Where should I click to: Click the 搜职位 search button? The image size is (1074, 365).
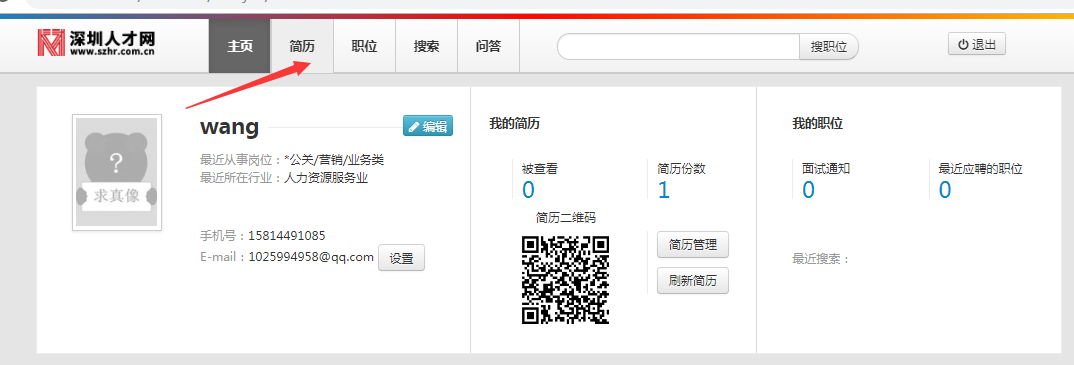tap(829, 47)
